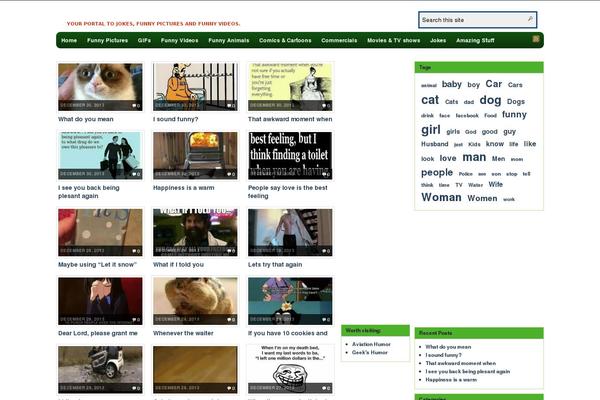Viewport: 600px width, 400px height.
Task: Click comment bubble on 'What do you mean' thumbnail
Action: coord(136,106)
